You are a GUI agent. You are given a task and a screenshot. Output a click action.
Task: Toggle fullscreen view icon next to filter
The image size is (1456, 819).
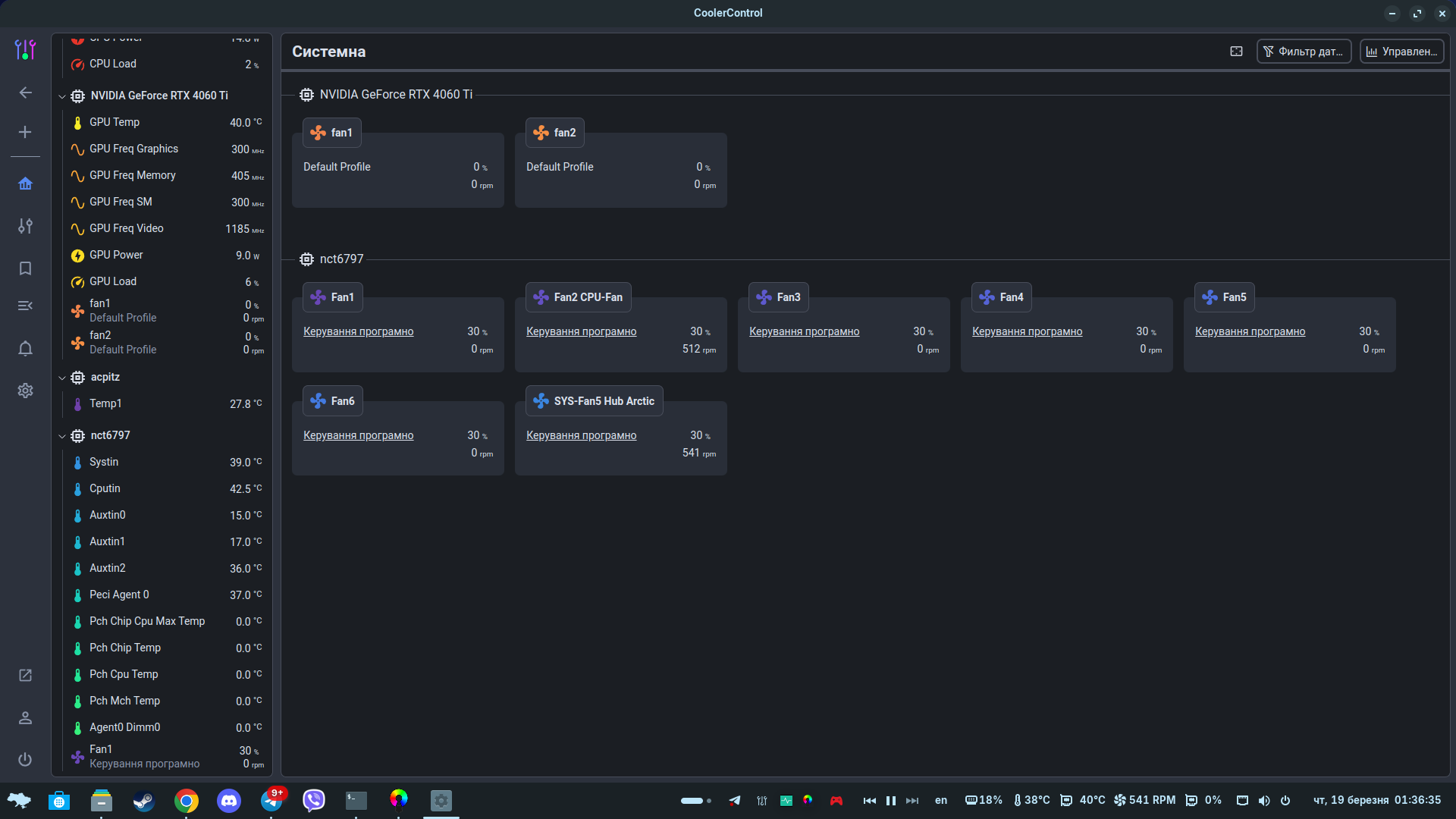click(1236, 52)
